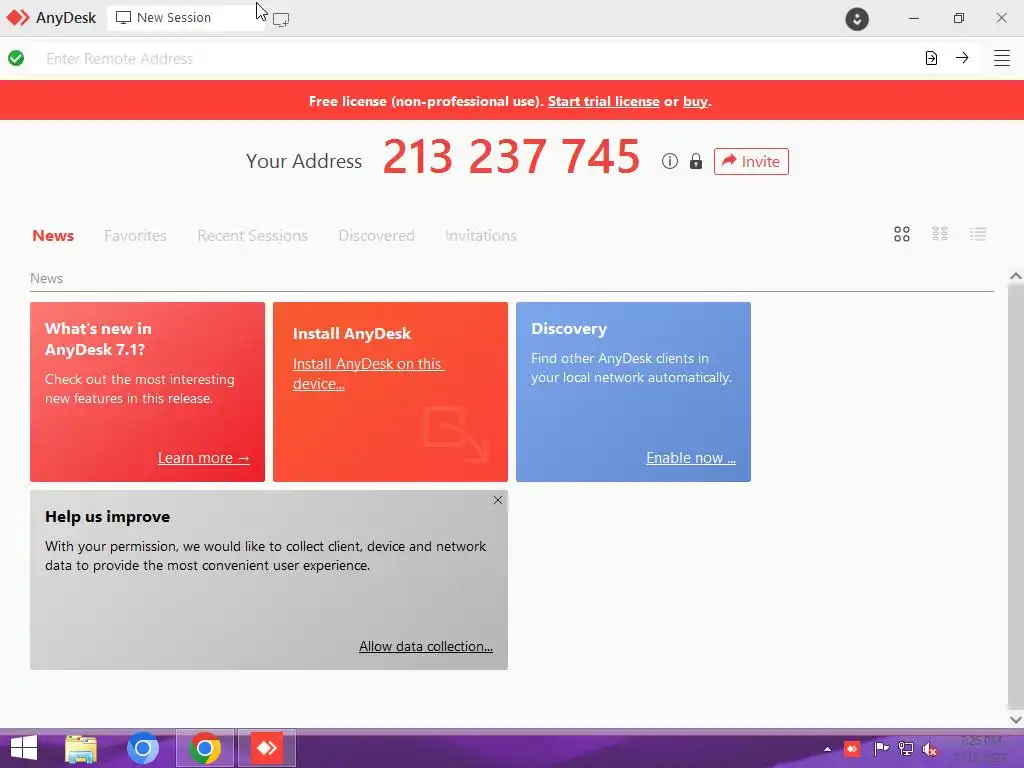Click the Install AnyDesk card heading

352,334
